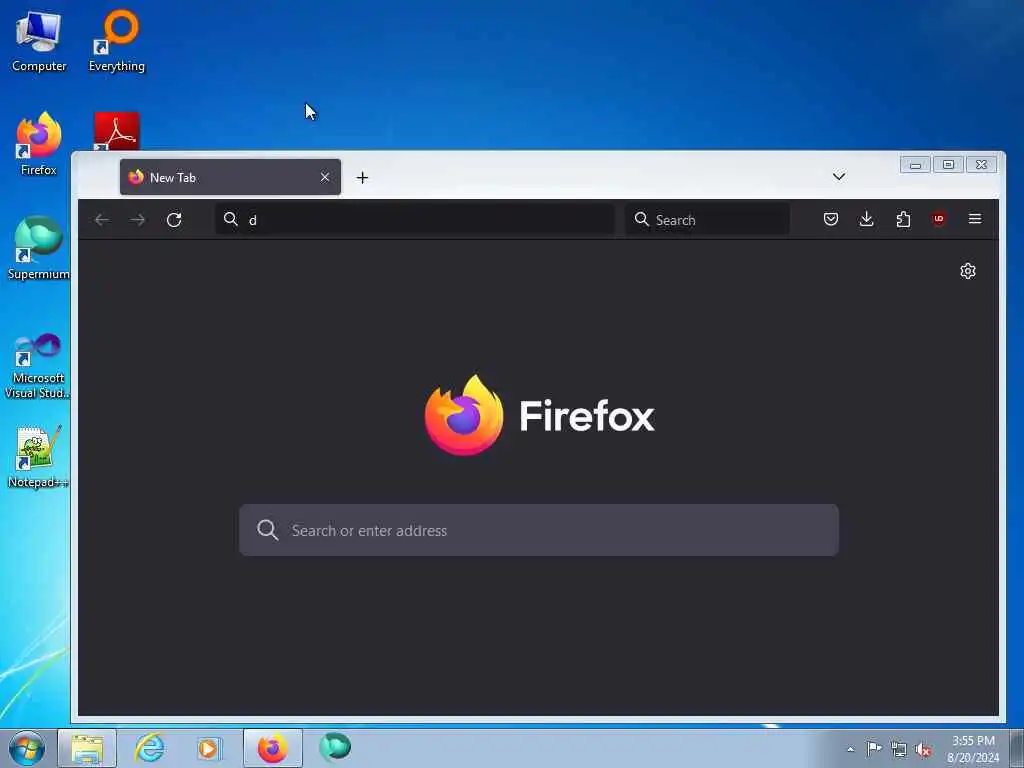The image size is (1024, 768).
Task: Open Windows Media Player from taskbar
Action: coord(210,748)
